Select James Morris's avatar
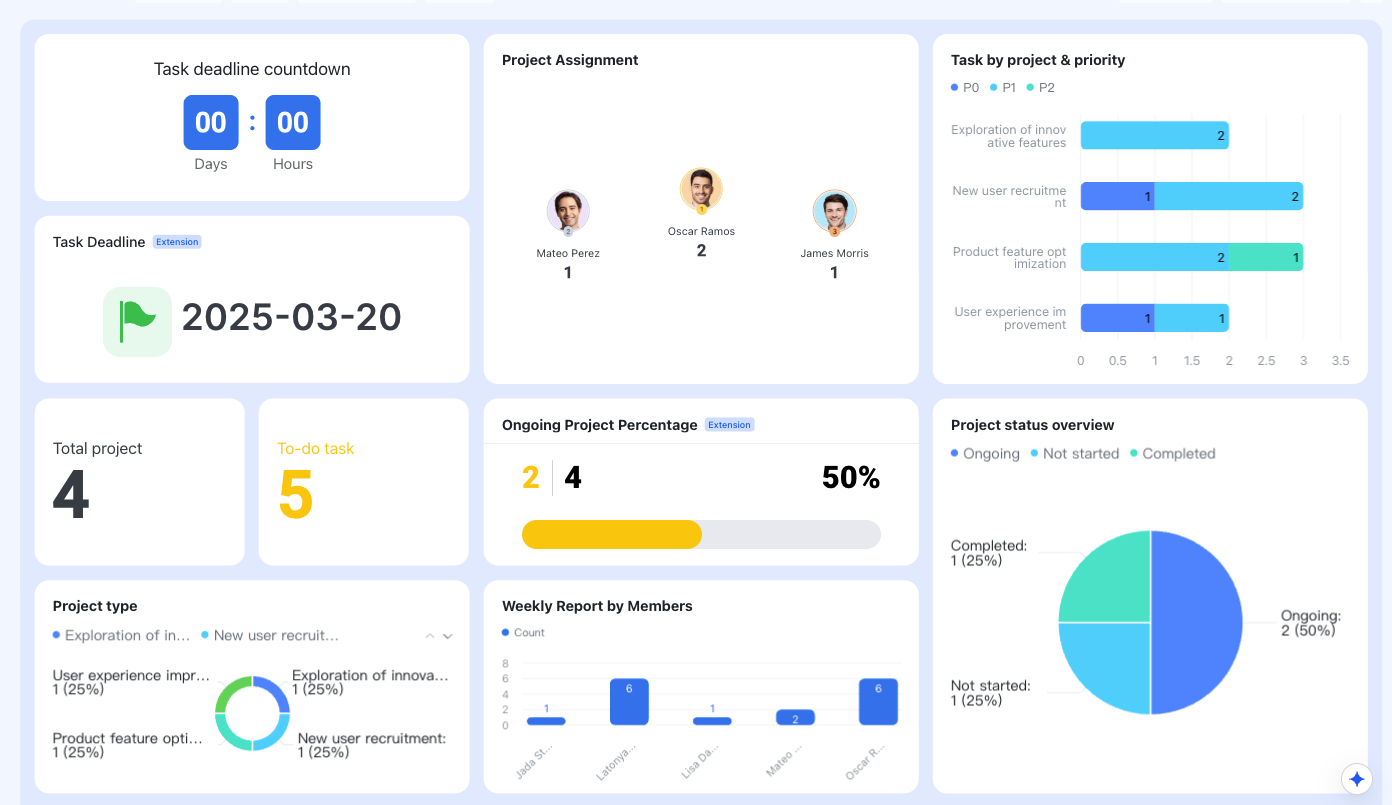This screenshot has height=805, width=1392. 834,211
